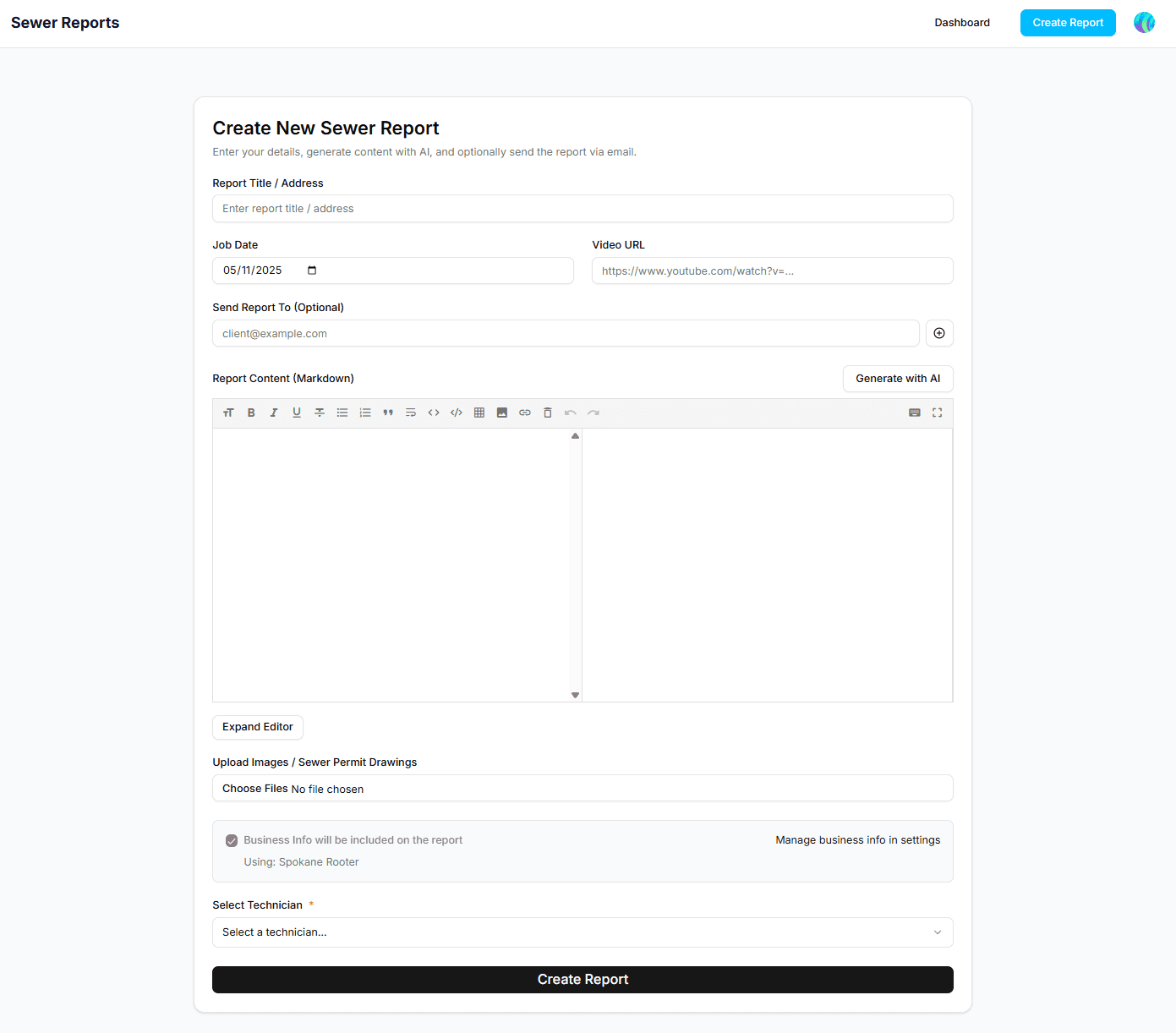
Task: Insert a hard line break
Action: [x=411, y=413]
